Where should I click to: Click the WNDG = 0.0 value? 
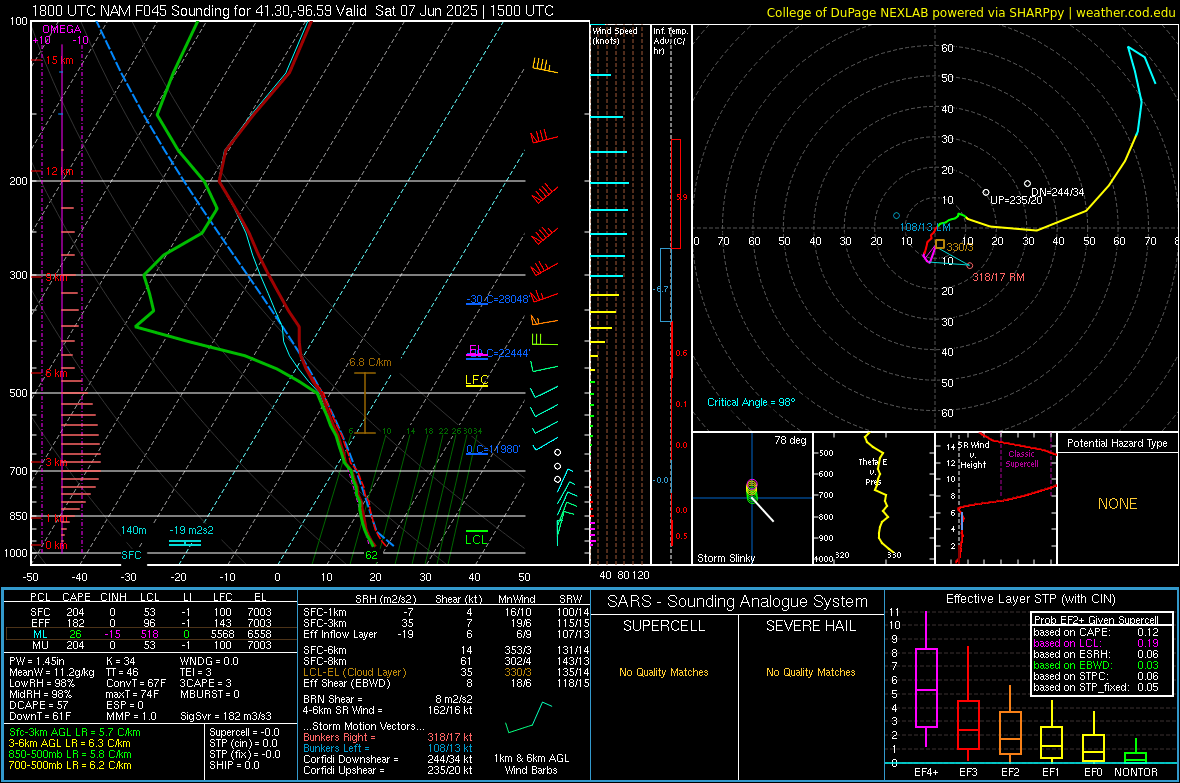[x=209, y=661]
